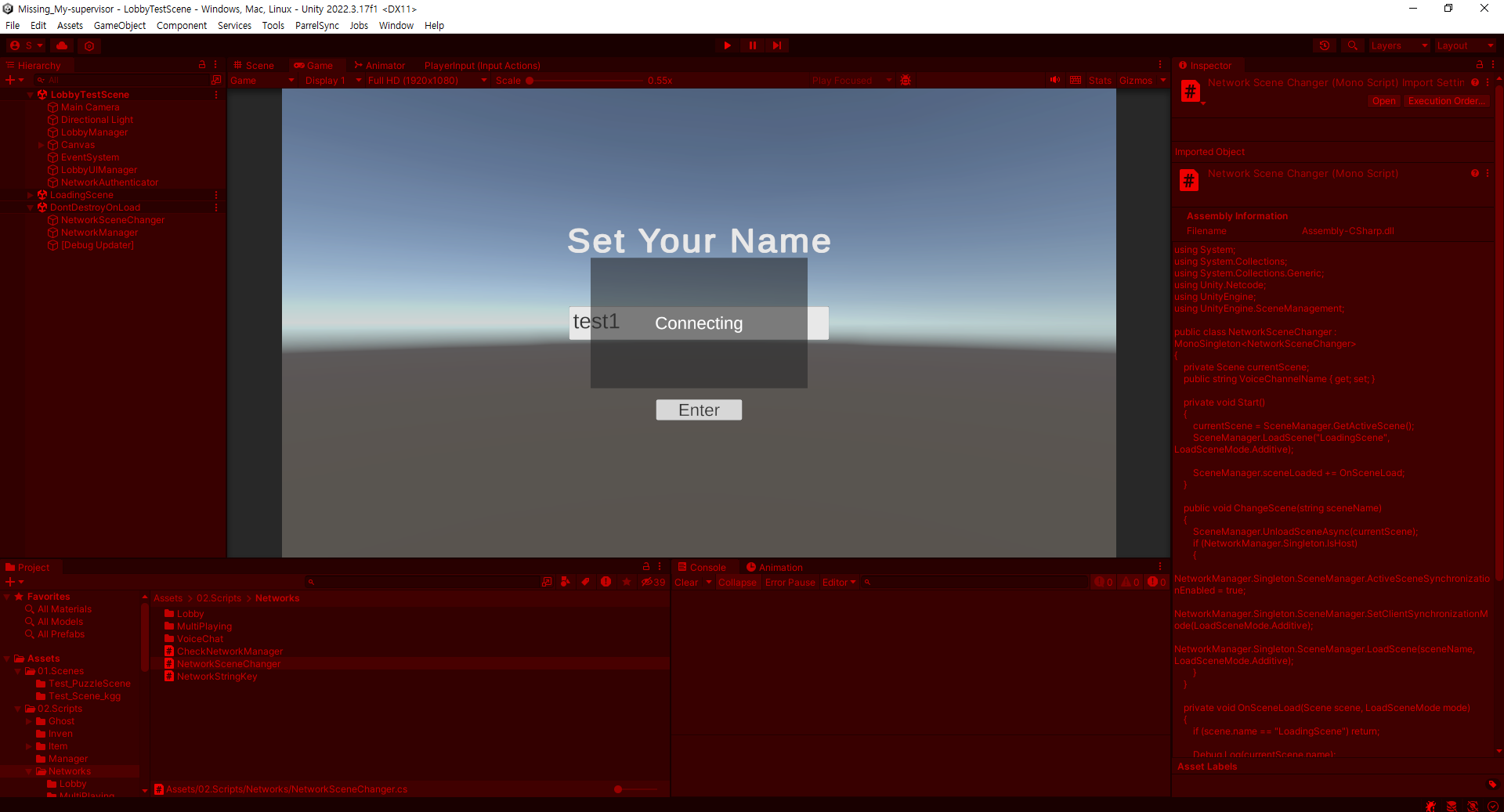Open the Console panel kebab menu
Image resolution: width=1504 pixels, height=812 pixels.
tap(1160, 567)
